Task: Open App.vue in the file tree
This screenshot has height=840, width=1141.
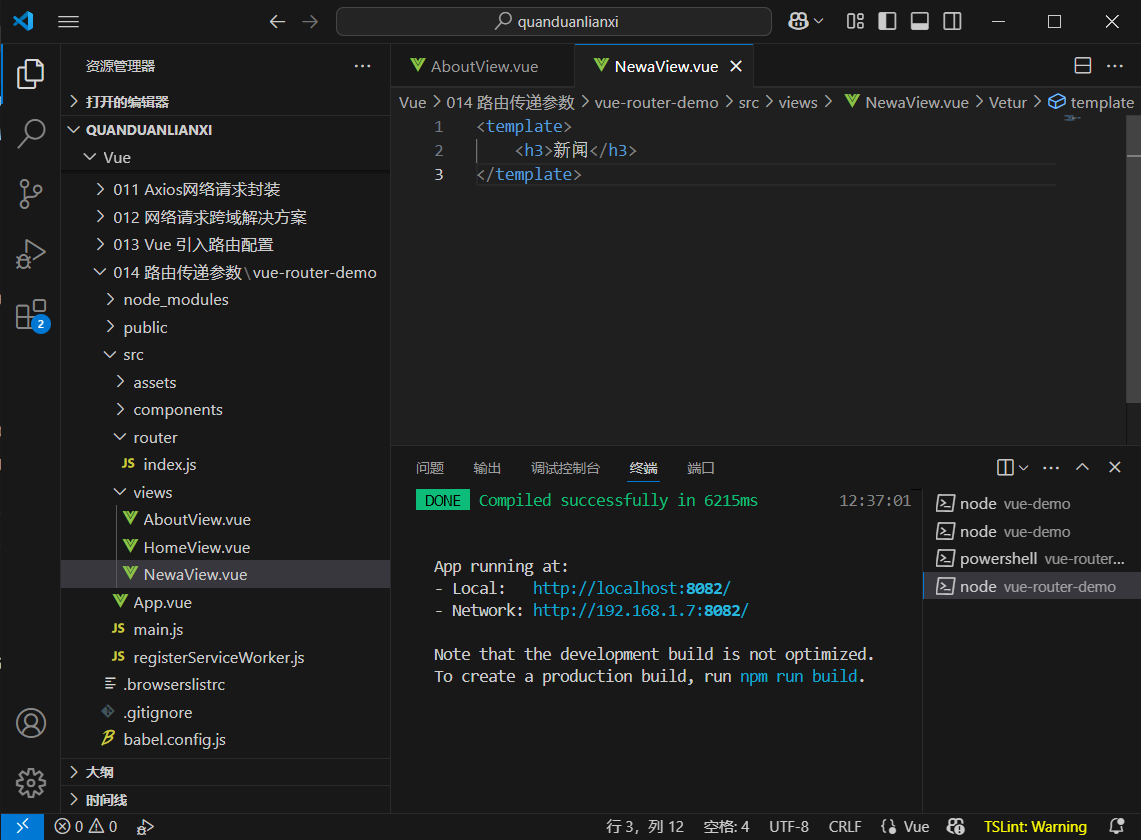Action: [226, 603]
